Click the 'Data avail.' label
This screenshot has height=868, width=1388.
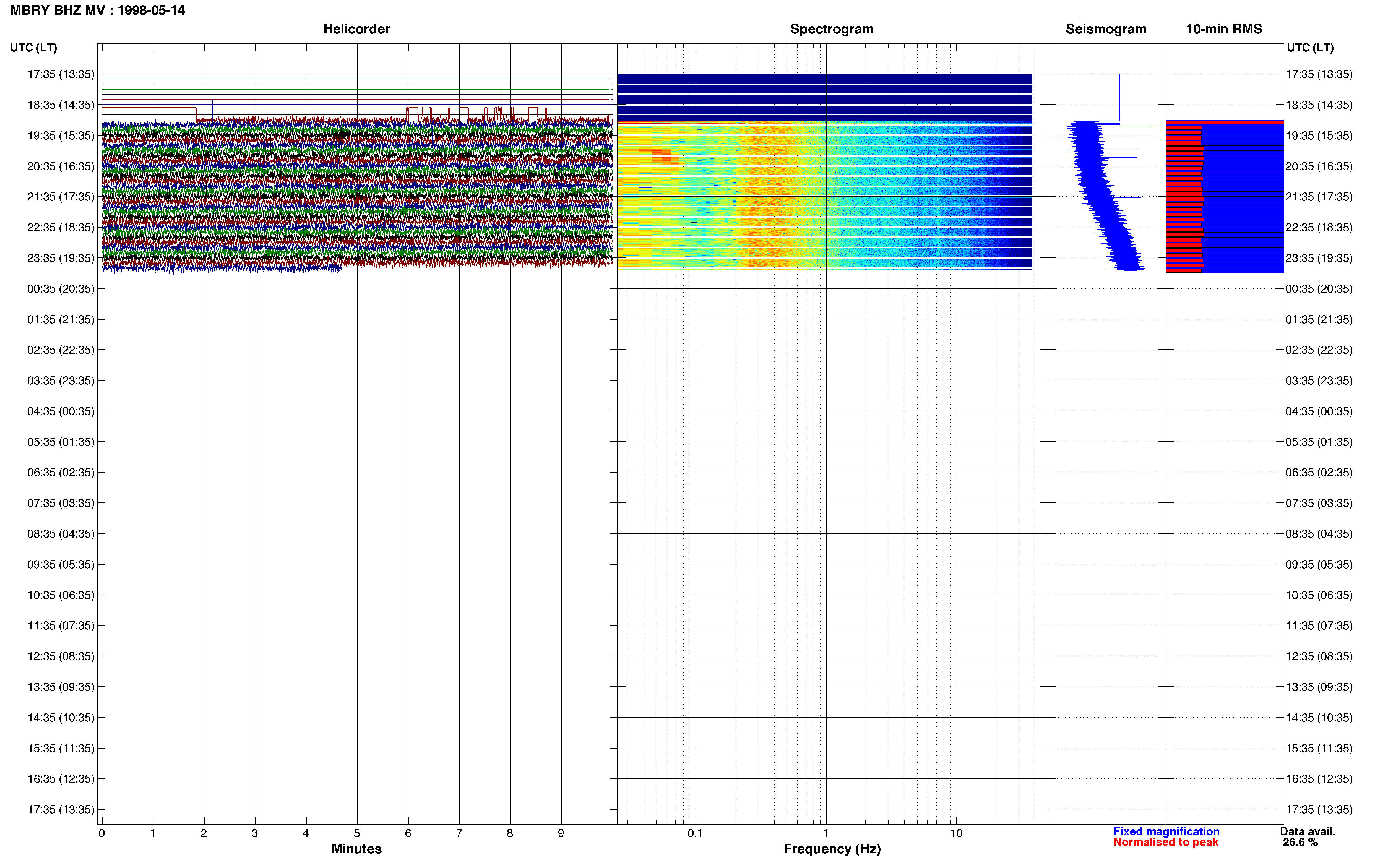(1308, 831)
